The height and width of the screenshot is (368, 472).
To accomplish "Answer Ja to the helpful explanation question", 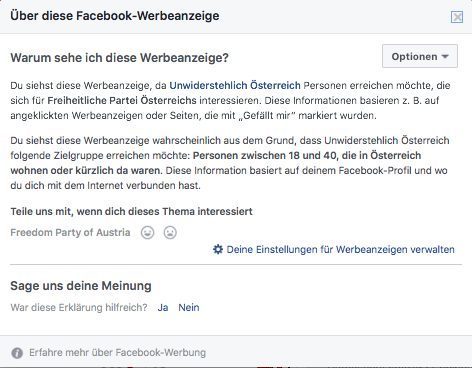I will 163,307.
